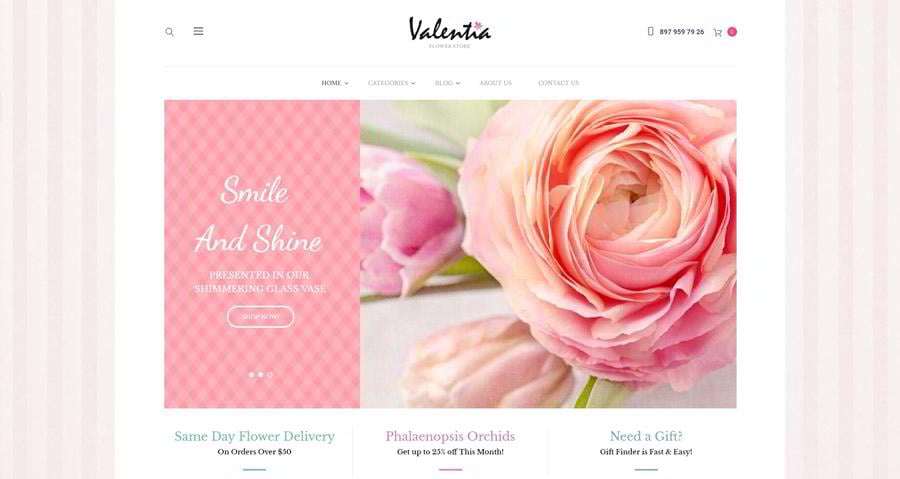Open the Contact Us menu item
Viewport: 900px width, 479px height.
(x=558, y=83)
